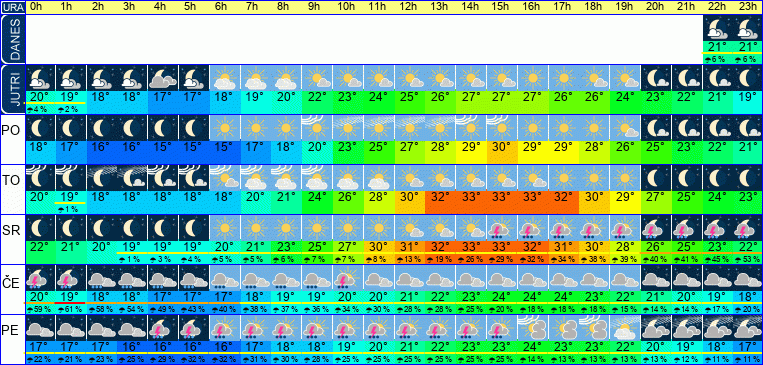
Task: Click the 12h column header
Action: (408, 7)
